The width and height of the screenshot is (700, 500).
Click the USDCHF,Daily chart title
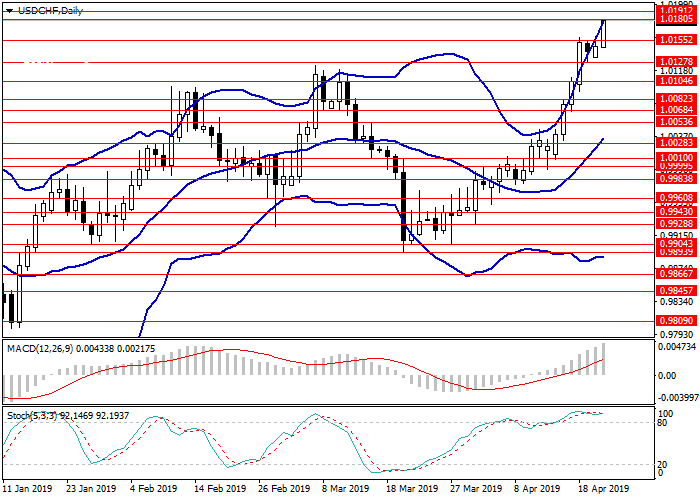49,10
